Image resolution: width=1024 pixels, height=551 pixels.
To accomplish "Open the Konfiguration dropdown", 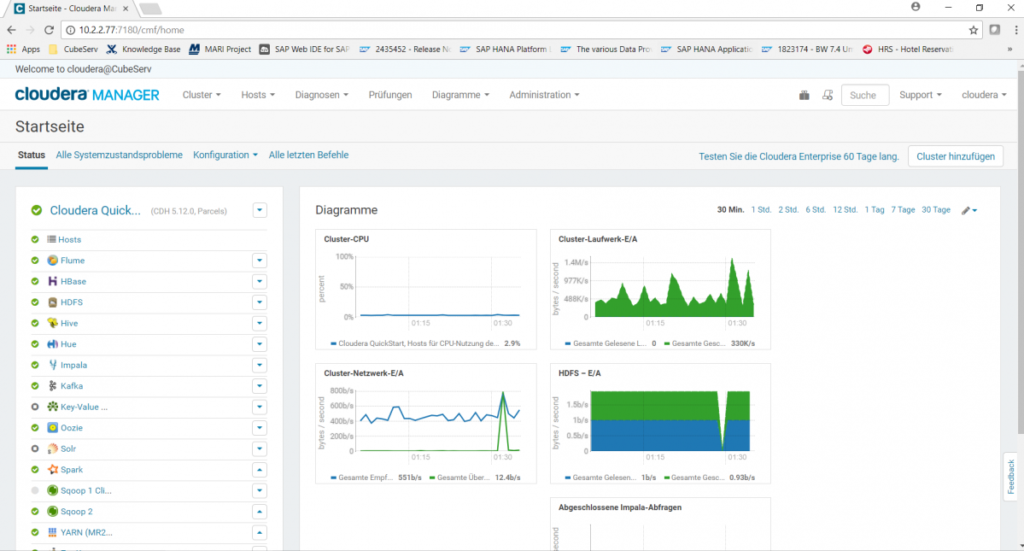I will coord(225,155).
